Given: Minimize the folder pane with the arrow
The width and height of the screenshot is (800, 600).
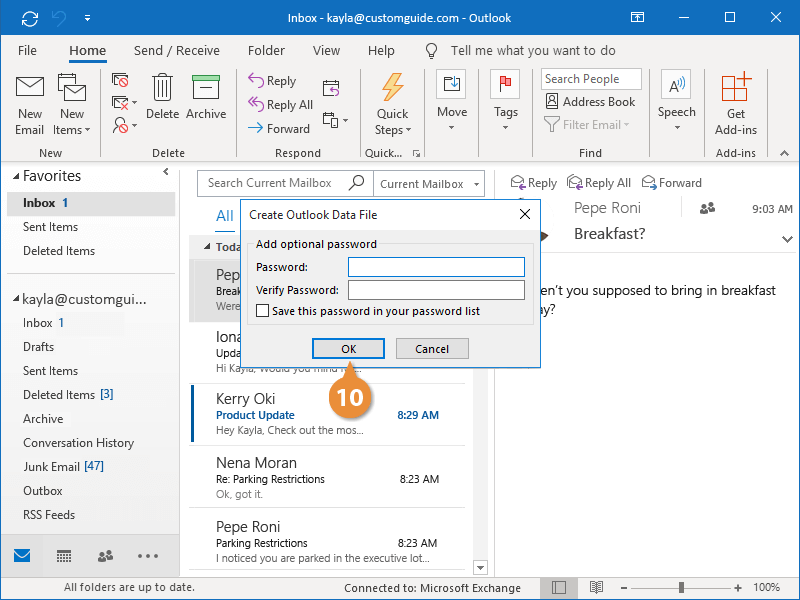Looking at the screenshot, I should (x=166, y=172).
